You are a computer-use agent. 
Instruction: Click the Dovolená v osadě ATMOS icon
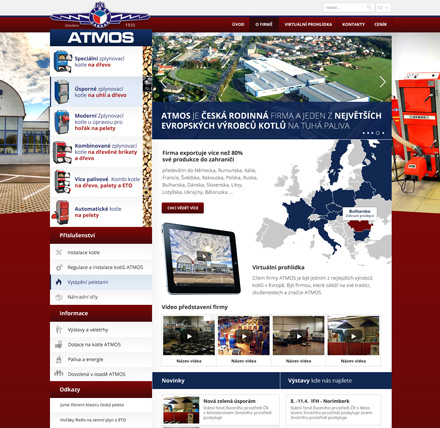(59, 373)
